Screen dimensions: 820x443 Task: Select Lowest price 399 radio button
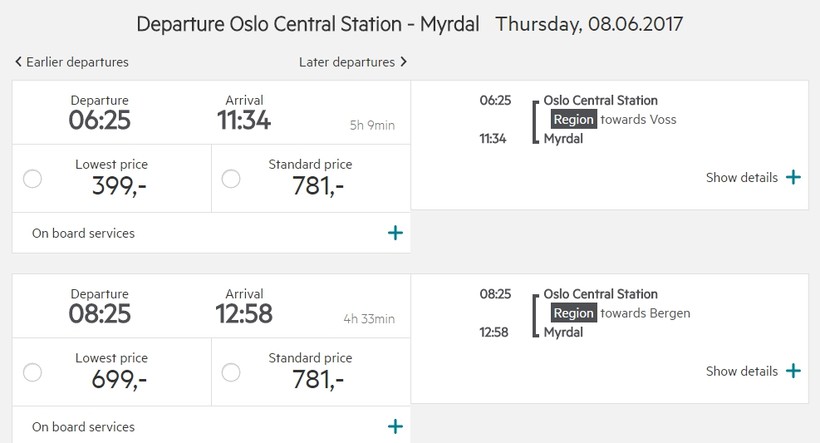32,179
